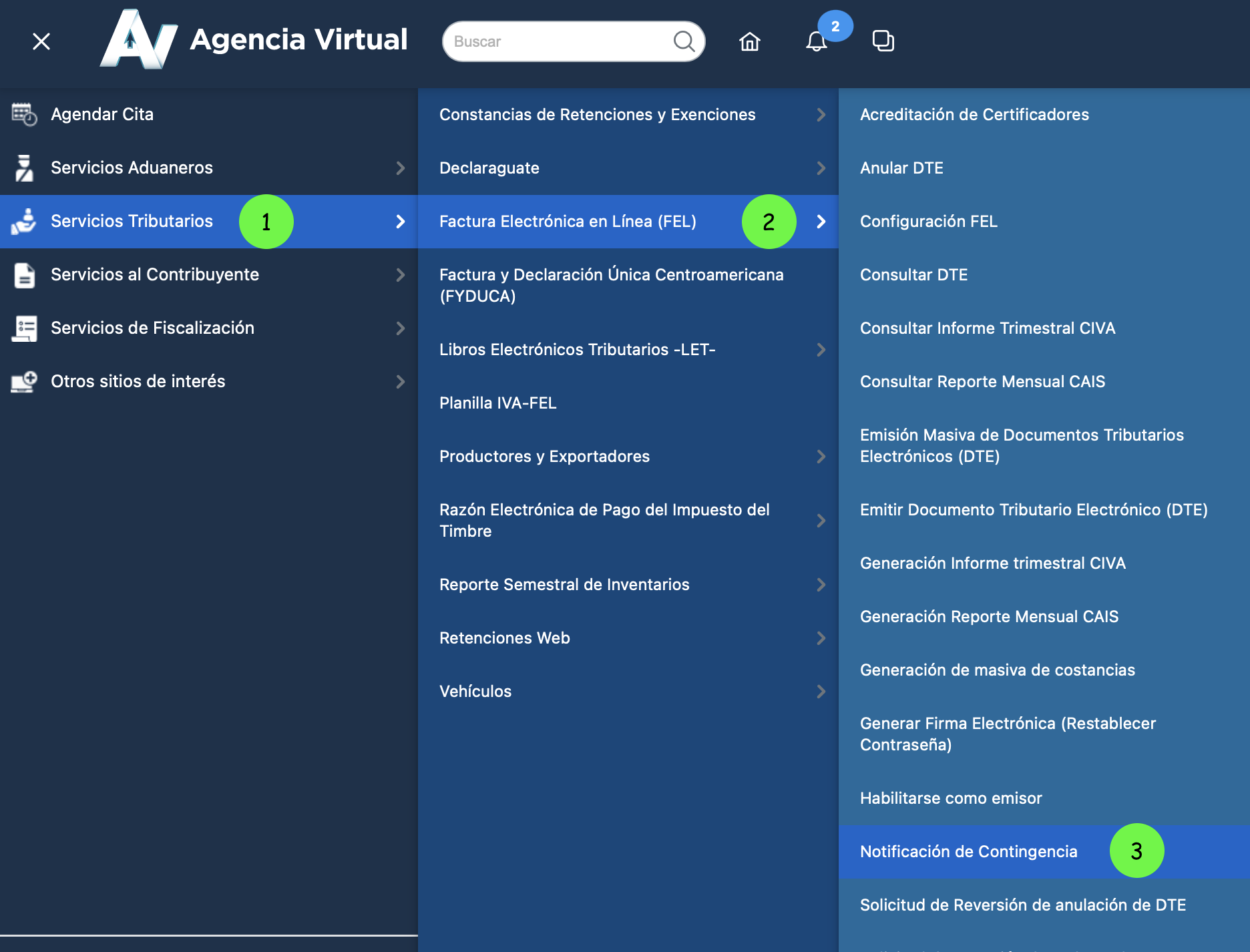
Task: Open Vehículos menu entry
Action: (628, 691)
